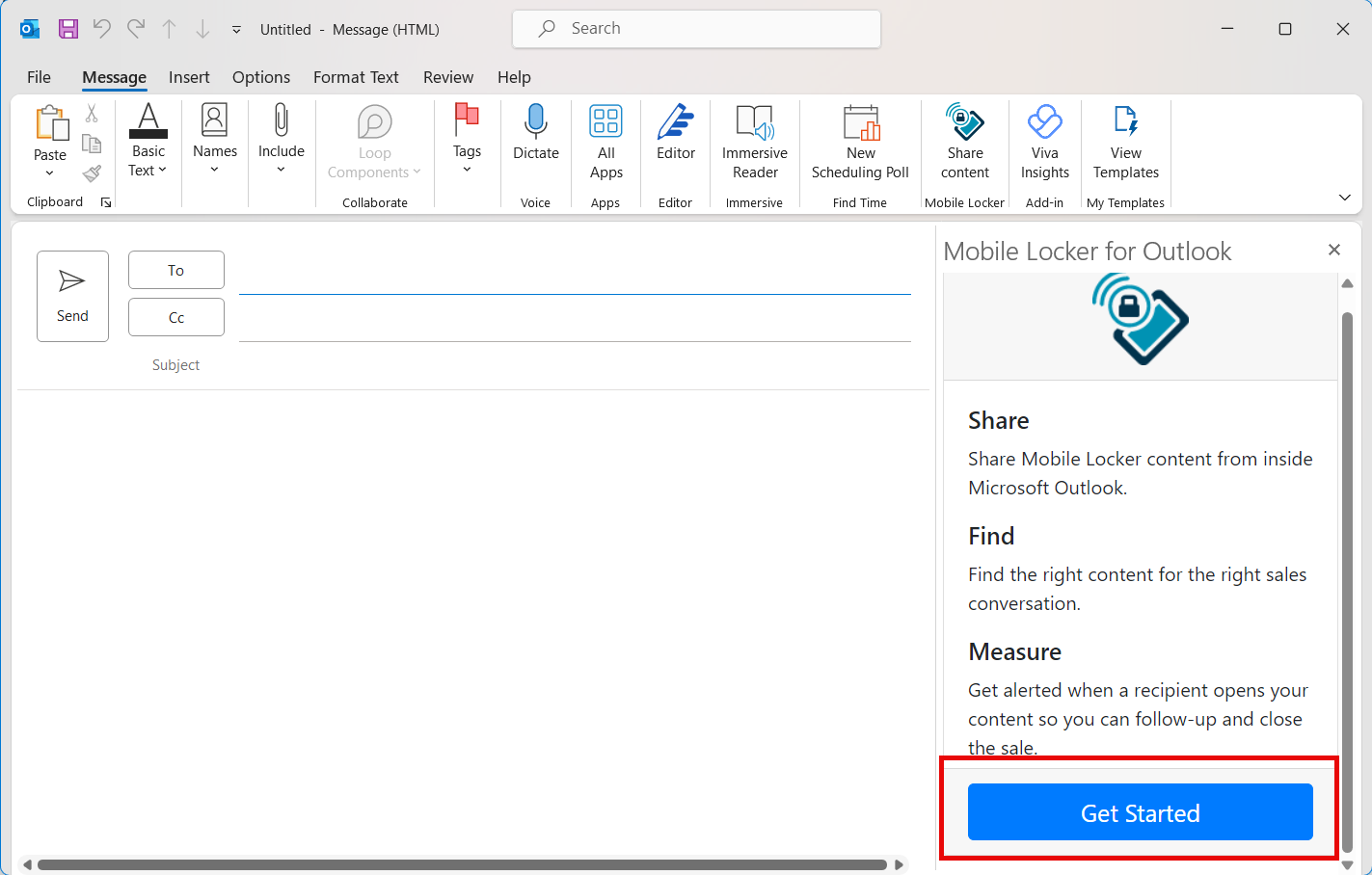Image resolution: width=1372 pixels, height=875 pixels.
Task: Click the Cc button
Action: click(176, 317)
